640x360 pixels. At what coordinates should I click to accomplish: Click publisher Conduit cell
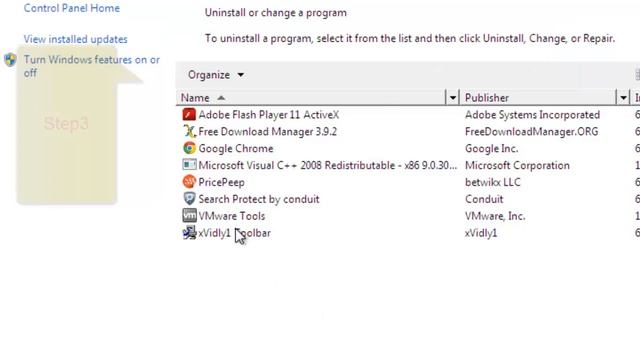(x=484, y=199)
